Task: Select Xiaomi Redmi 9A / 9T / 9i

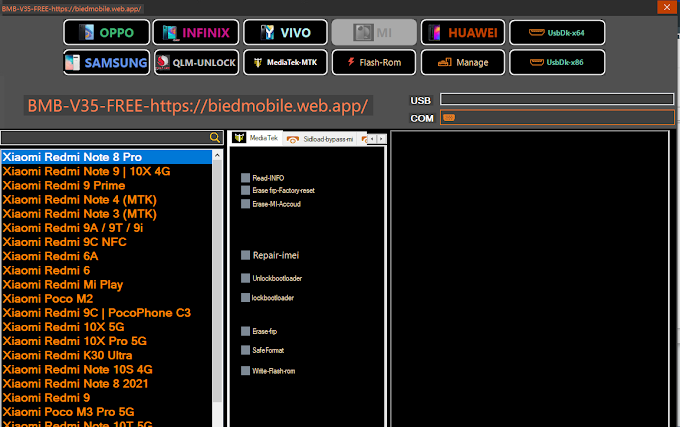Action: [107, 228]
